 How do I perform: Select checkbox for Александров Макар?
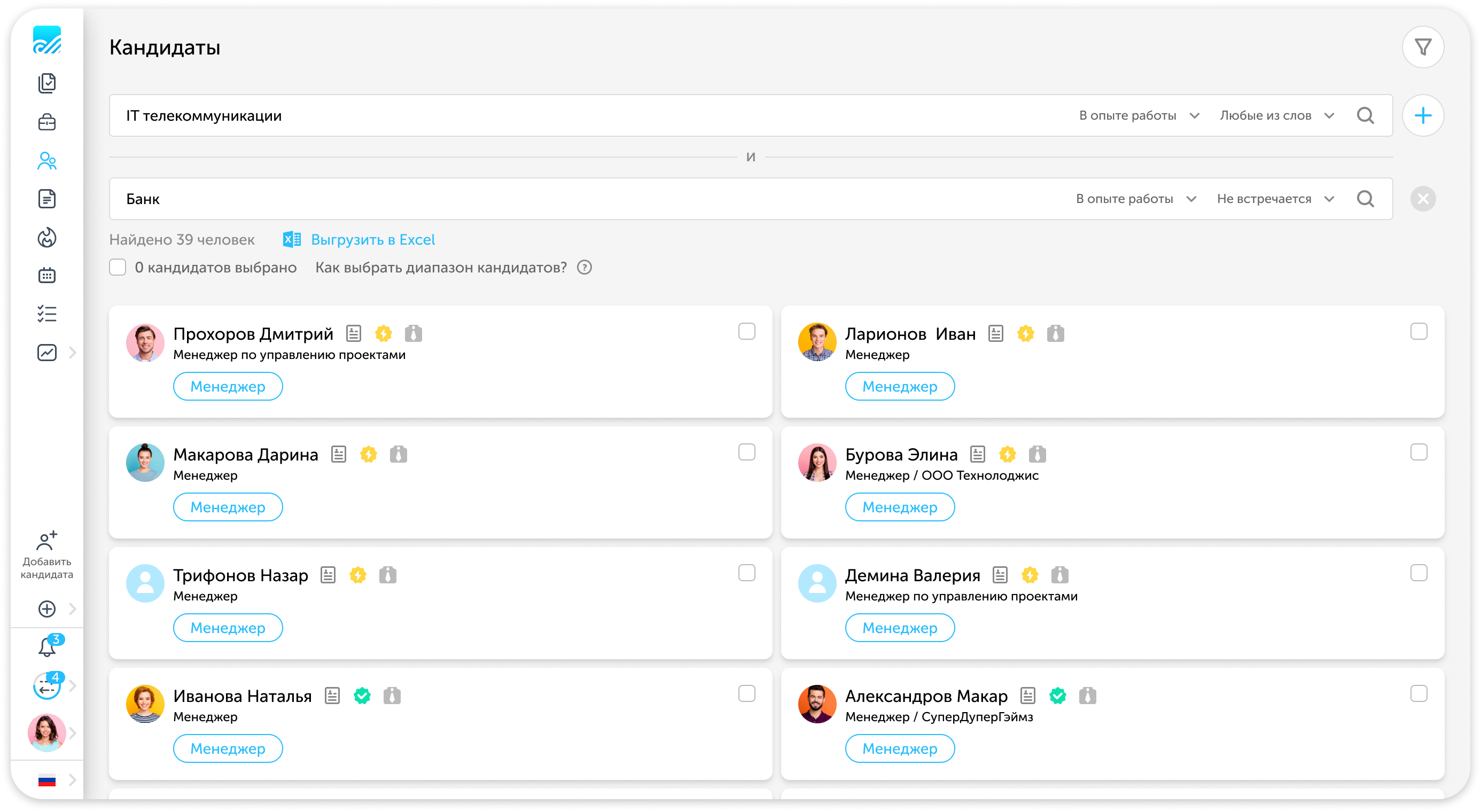tap(1419, 693)
